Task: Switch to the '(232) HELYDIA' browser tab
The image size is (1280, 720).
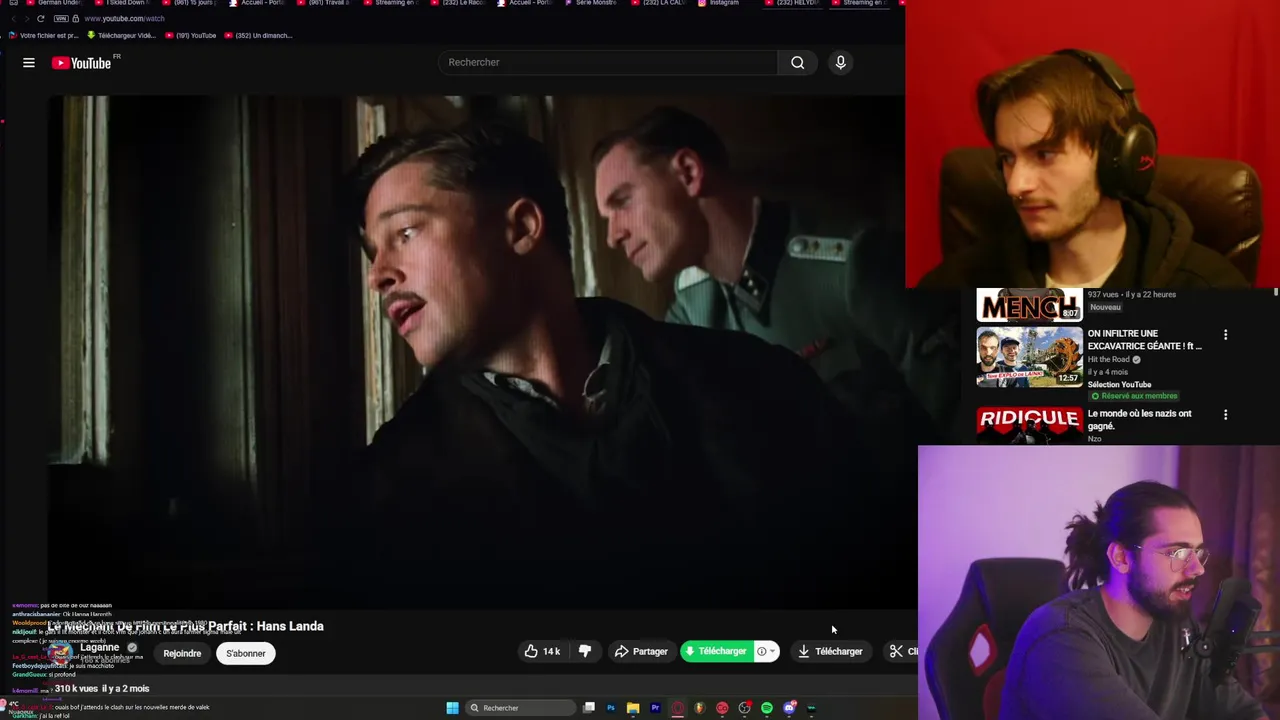Action: click(792, 3)
